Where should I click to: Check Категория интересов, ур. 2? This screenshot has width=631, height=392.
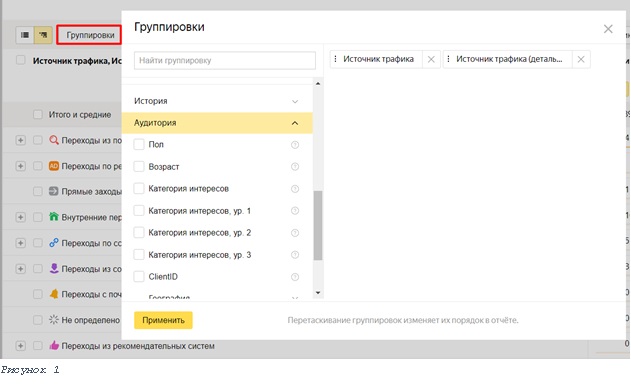(139, 233)
